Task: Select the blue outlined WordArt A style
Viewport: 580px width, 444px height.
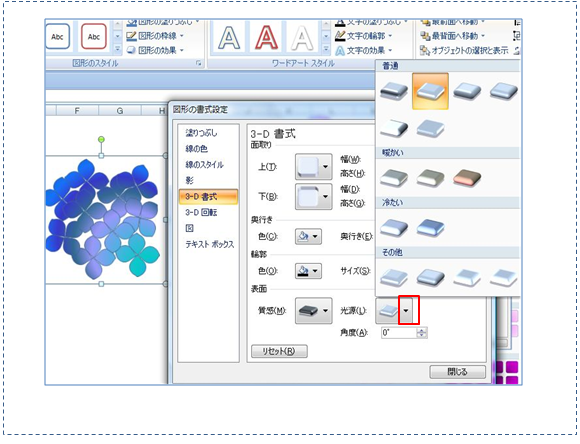Action: coord(229,37)
